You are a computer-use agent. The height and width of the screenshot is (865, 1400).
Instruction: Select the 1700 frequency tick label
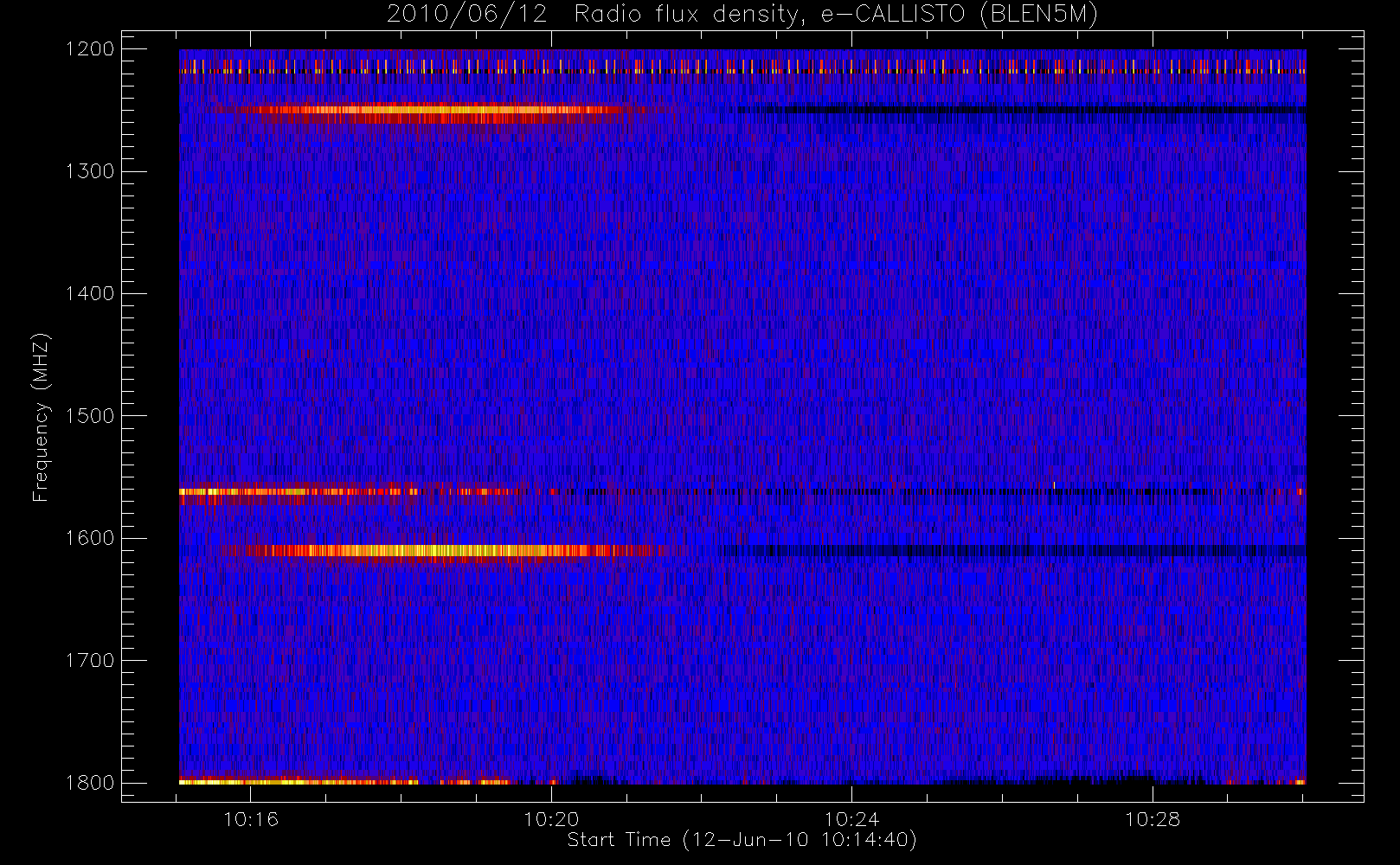click(91, 660)
